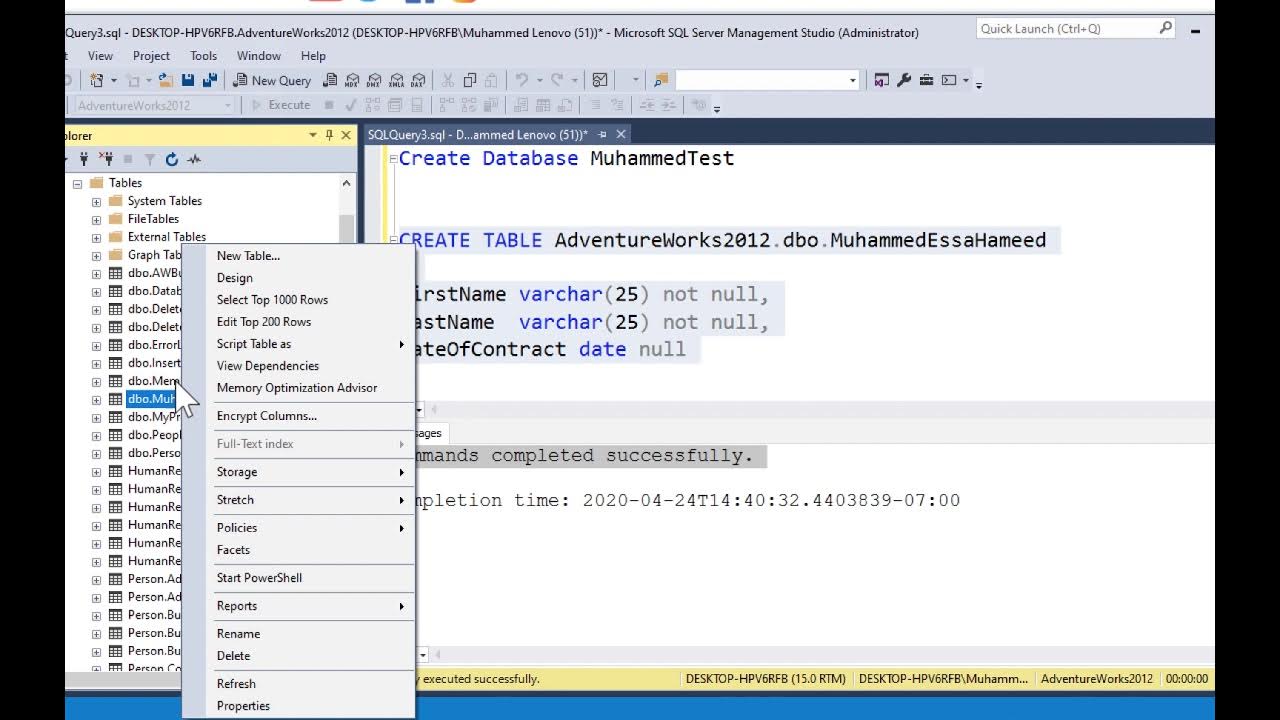Viewport: 1280px width, 720px height.
Task: Open the Tools menu
Action: (x=203, y=56)
